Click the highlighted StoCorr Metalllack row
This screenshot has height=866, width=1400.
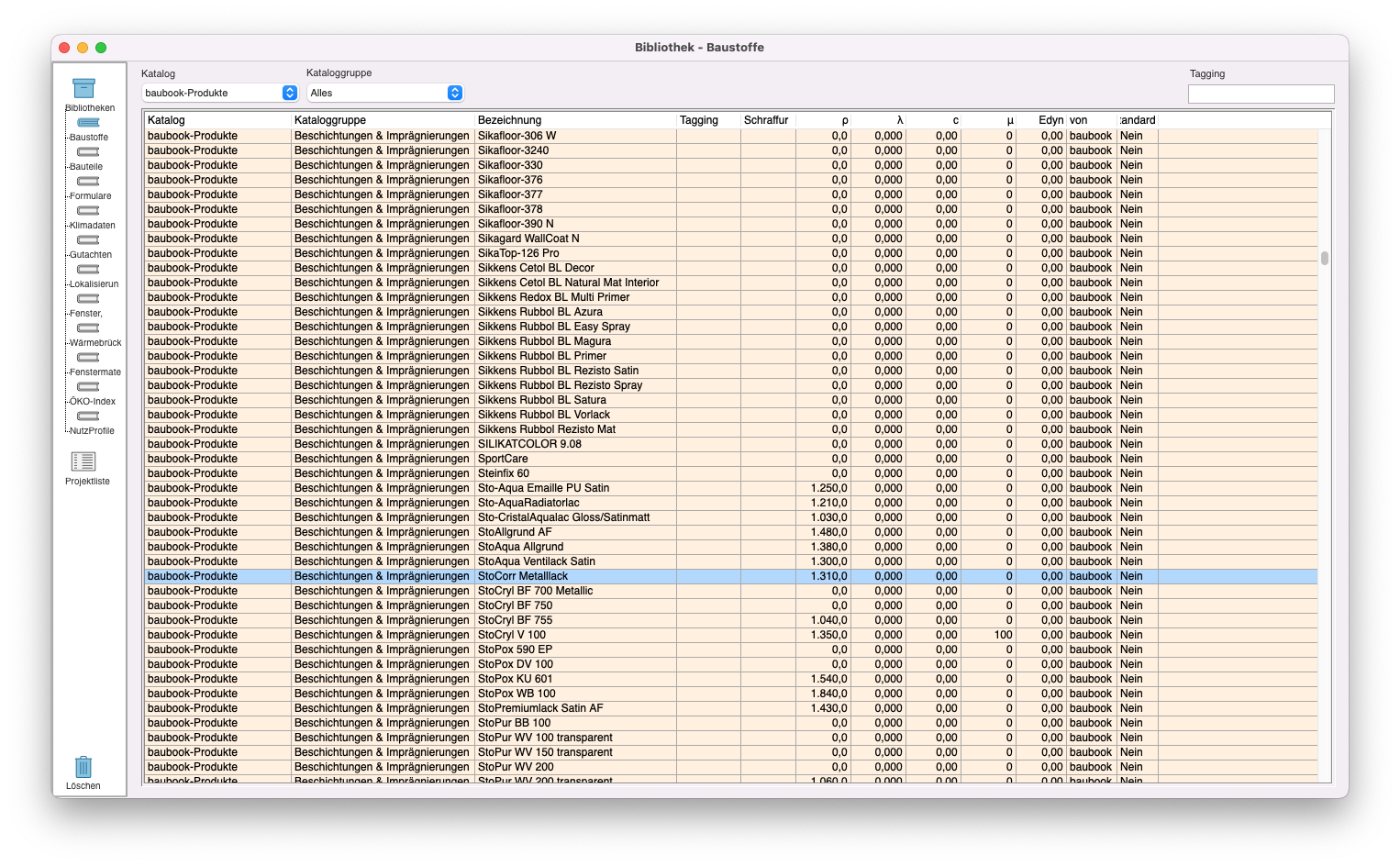coord(731,576)
